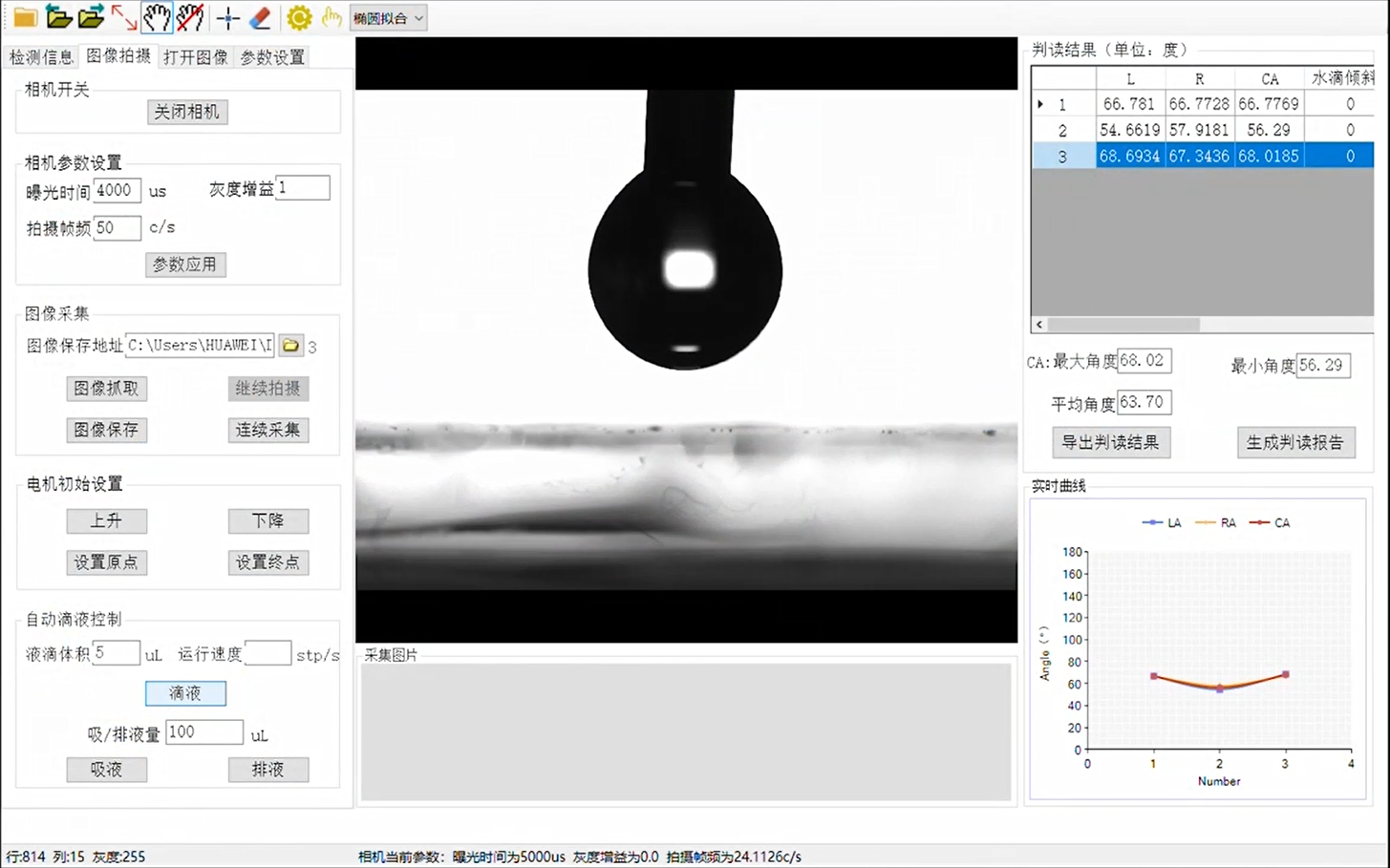
Task: Click 生成判读报告 to generate report
Action: pos(1296,442)
